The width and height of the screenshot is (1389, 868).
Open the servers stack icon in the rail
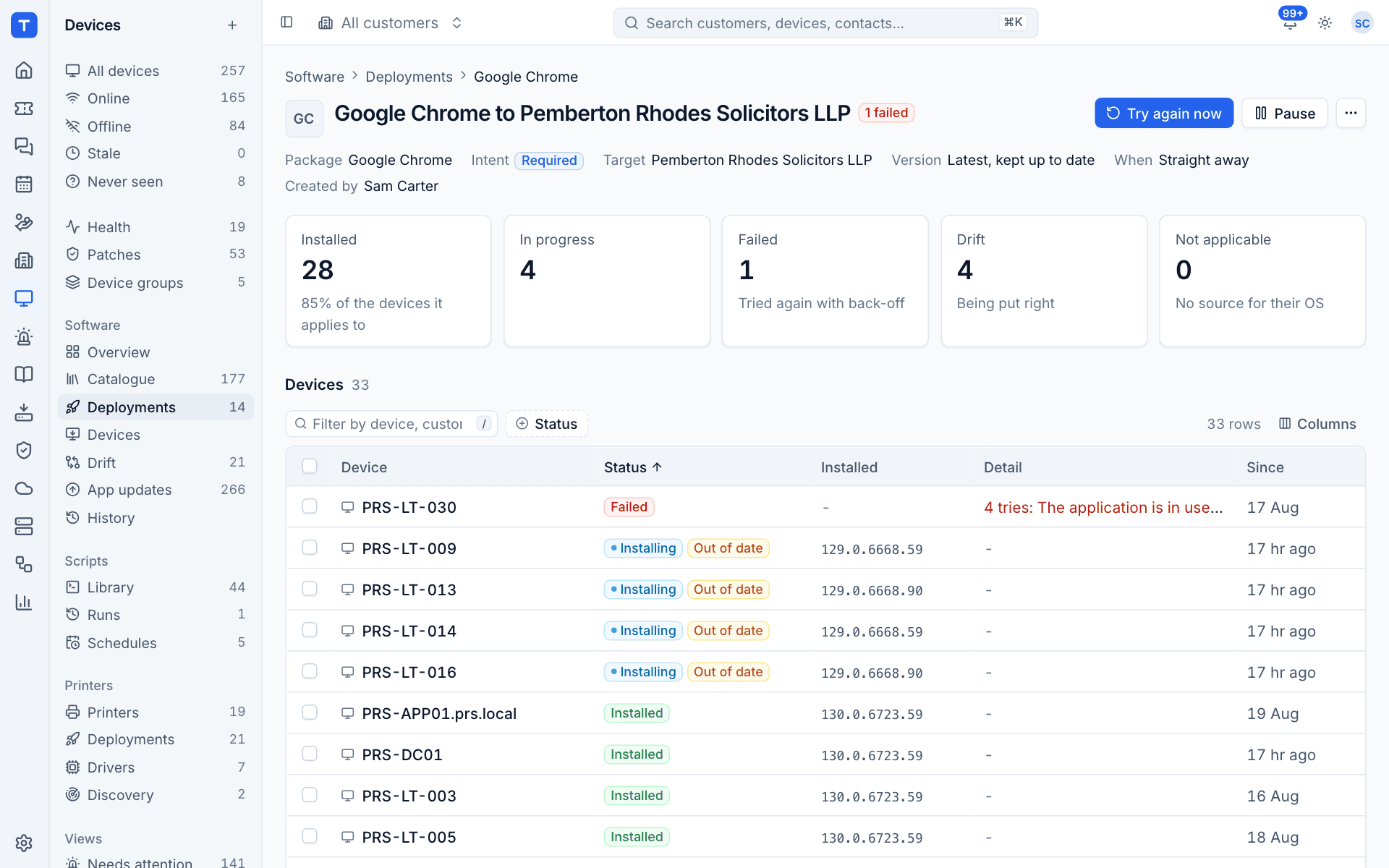point(24,526)
